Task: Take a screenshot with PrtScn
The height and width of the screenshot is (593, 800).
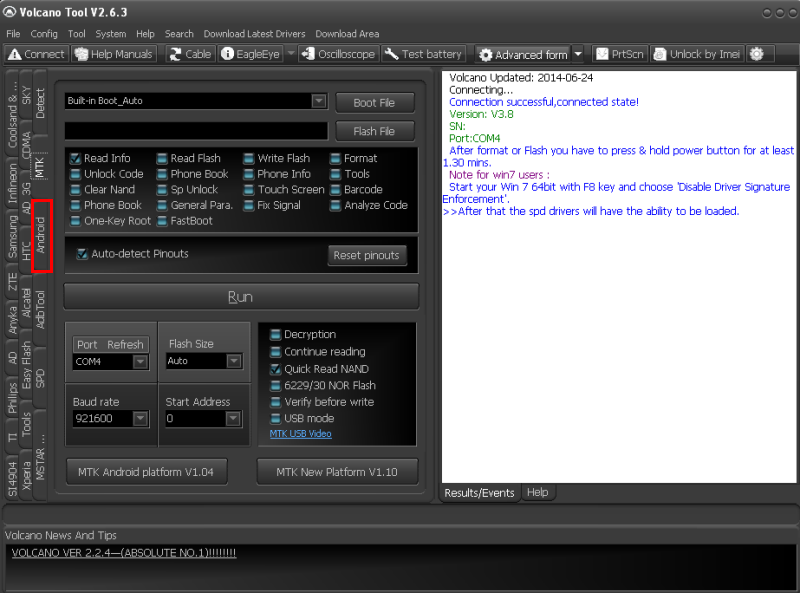Action: pos(620,54)
